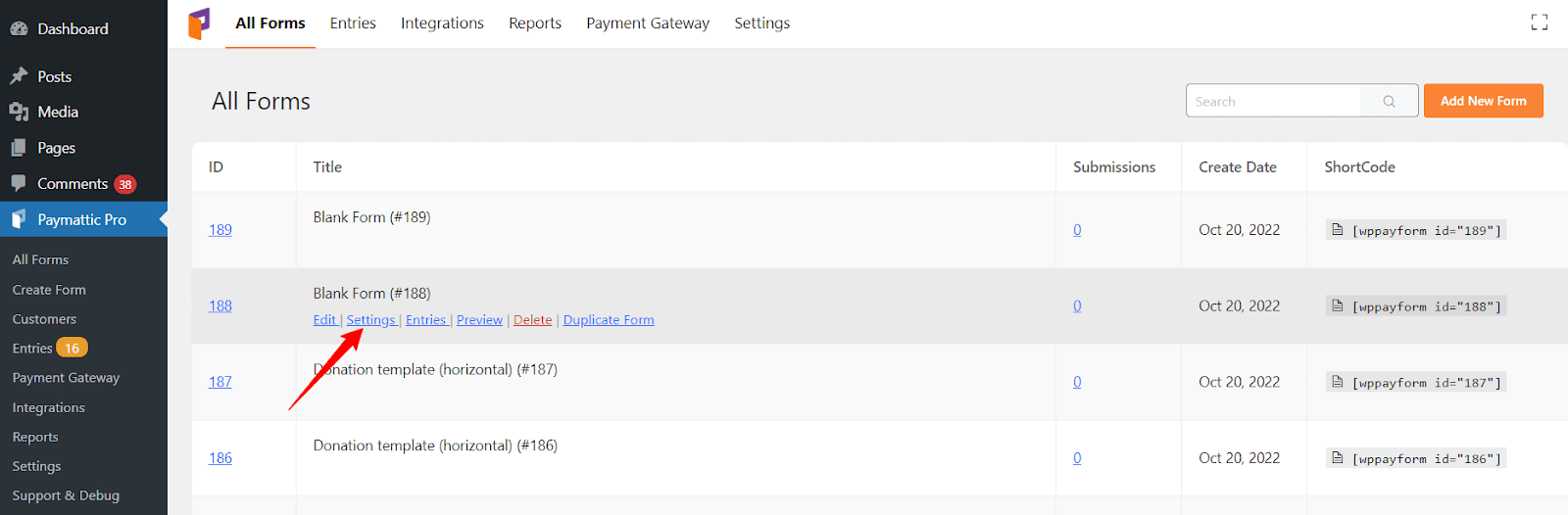
Task: Click form ID link 187
Action: tap(220, 382)
